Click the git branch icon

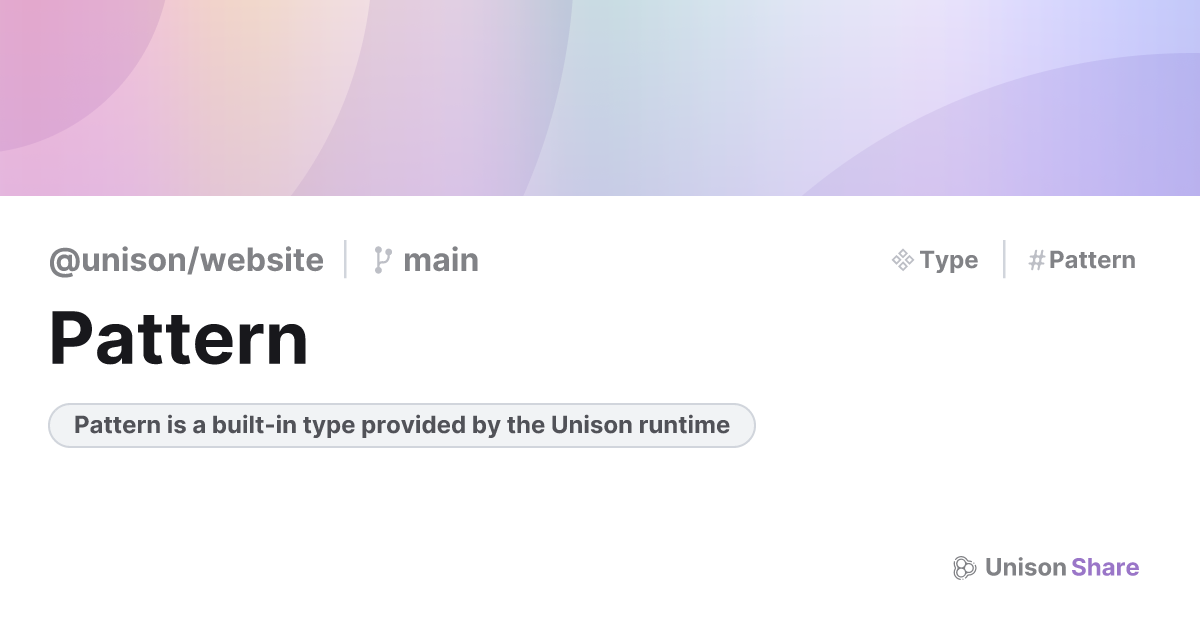(x=382, y=260)
